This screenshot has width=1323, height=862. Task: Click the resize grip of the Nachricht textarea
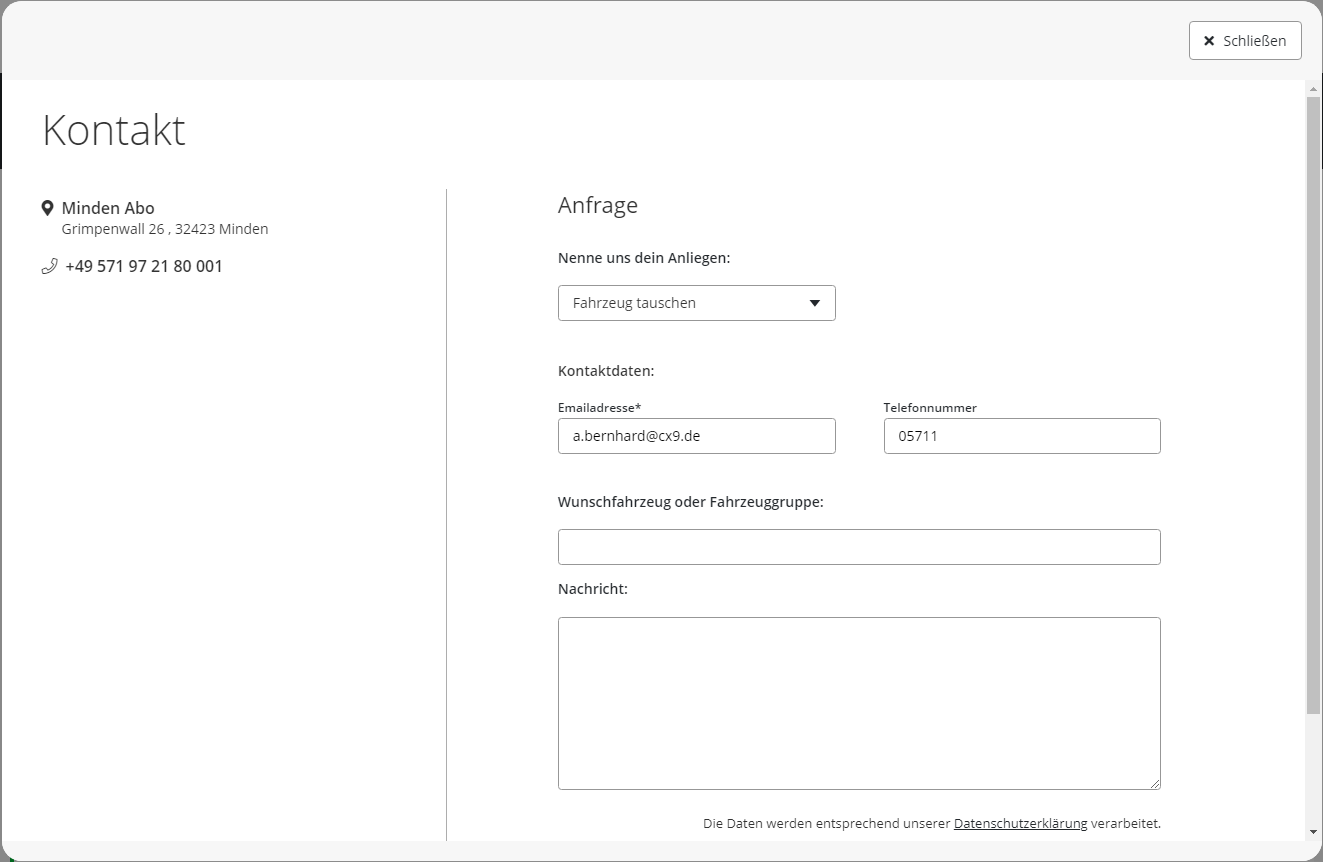pos(1155,784)
